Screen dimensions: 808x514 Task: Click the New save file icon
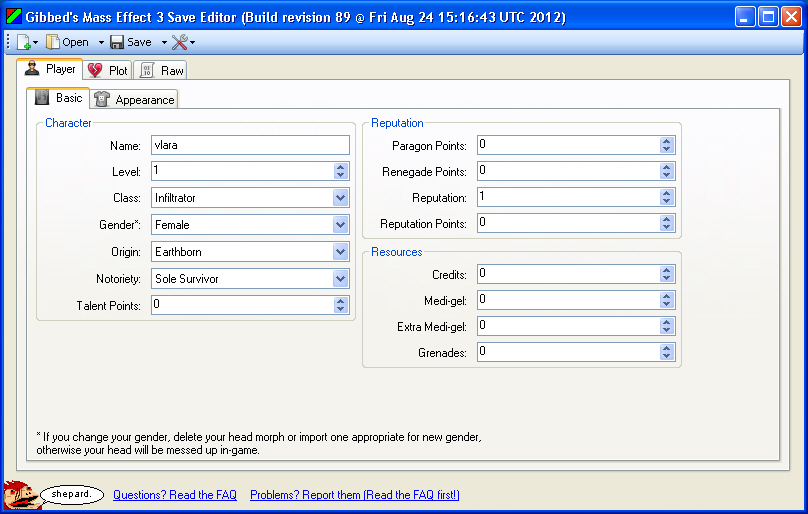(x=24, y=42)
